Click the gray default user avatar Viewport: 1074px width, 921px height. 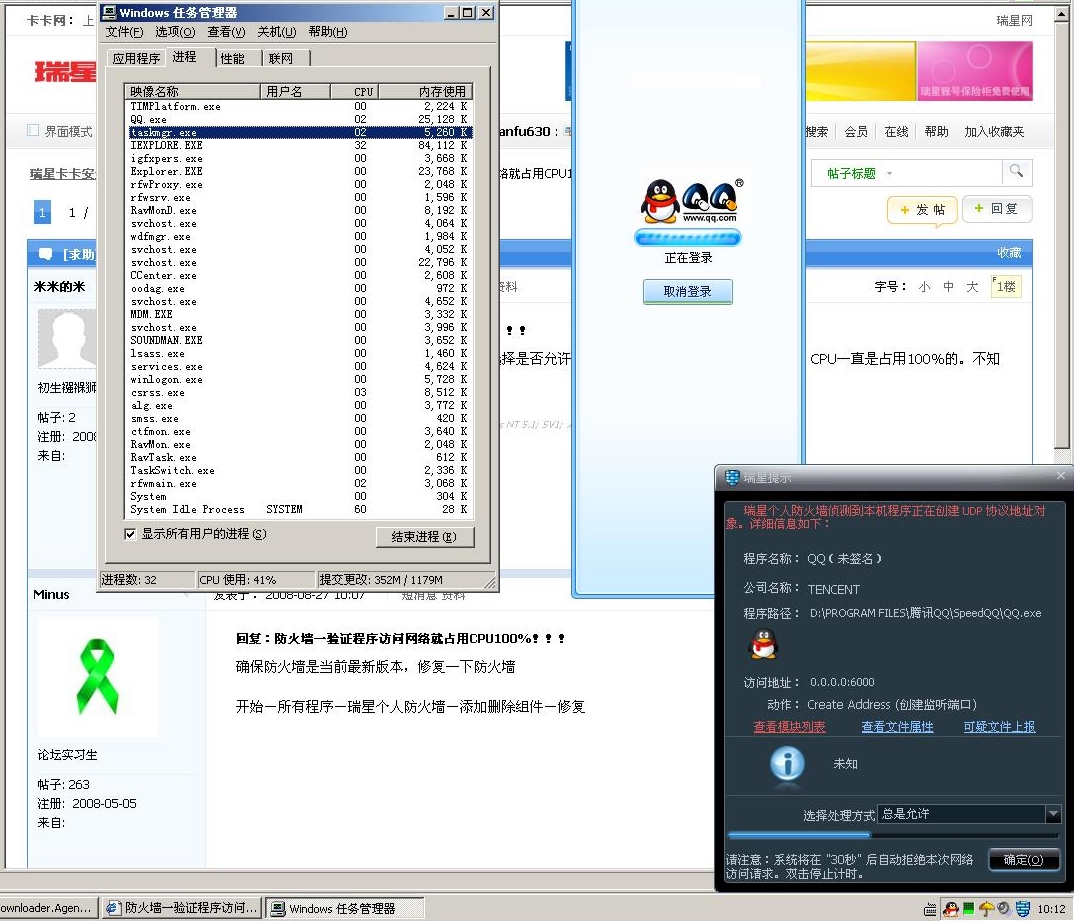point(67,339)
